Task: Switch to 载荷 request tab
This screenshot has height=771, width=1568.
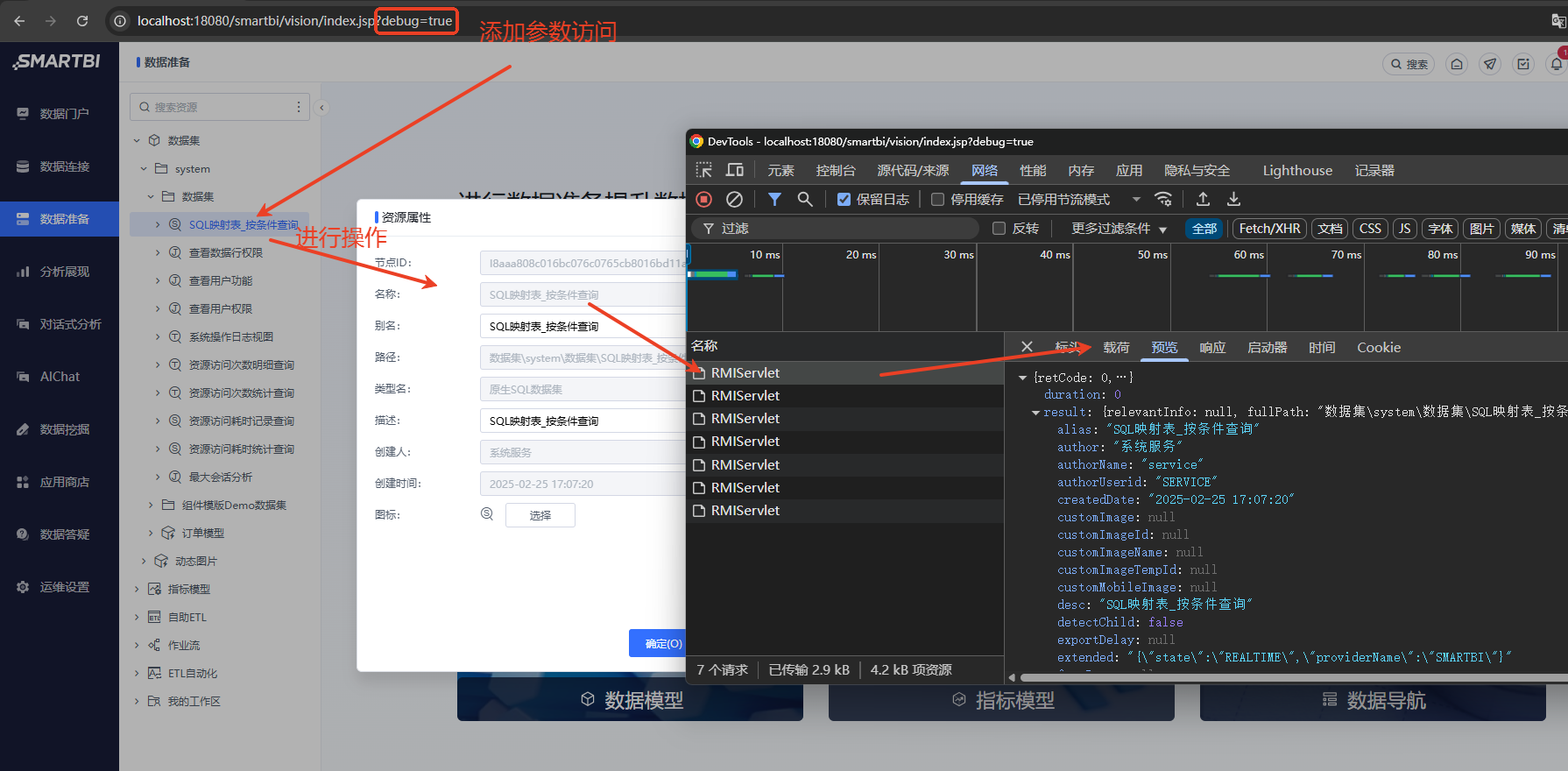Action: pyautogui.click(x=1116, y=348)
